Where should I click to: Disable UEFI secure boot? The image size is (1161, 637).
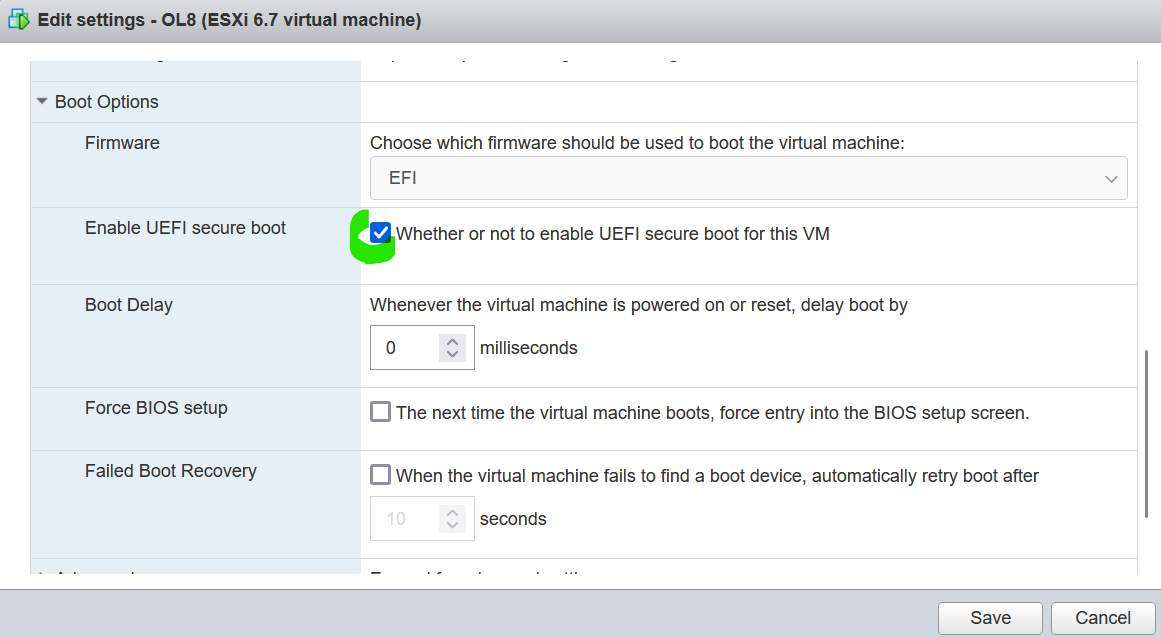pos(380,232)
